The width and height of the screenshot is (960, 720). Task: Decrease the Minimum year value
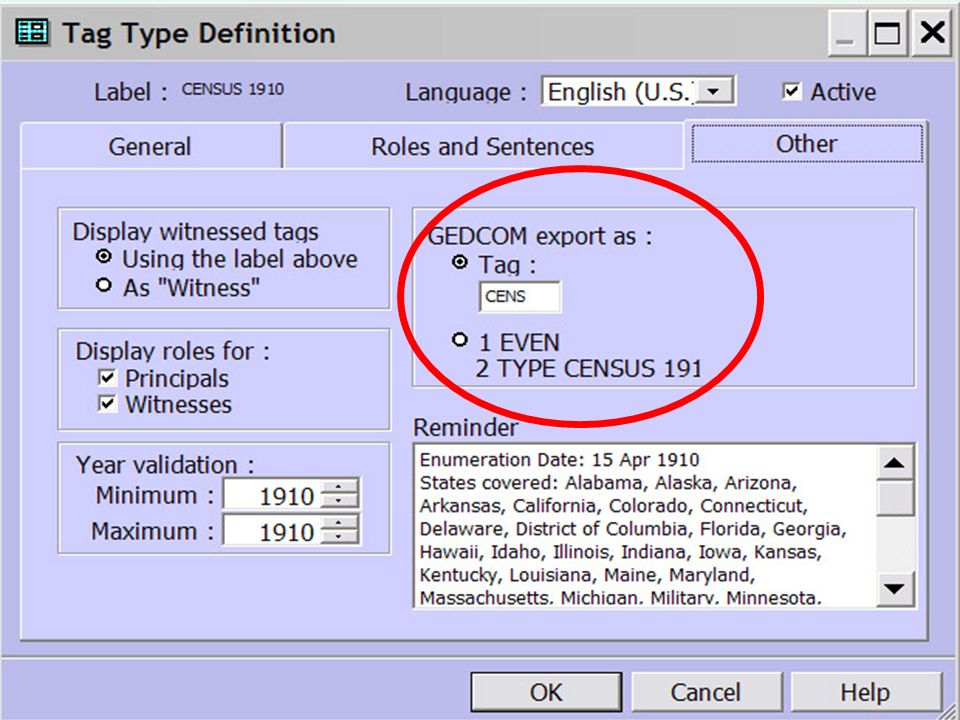(x=339, y=501)
